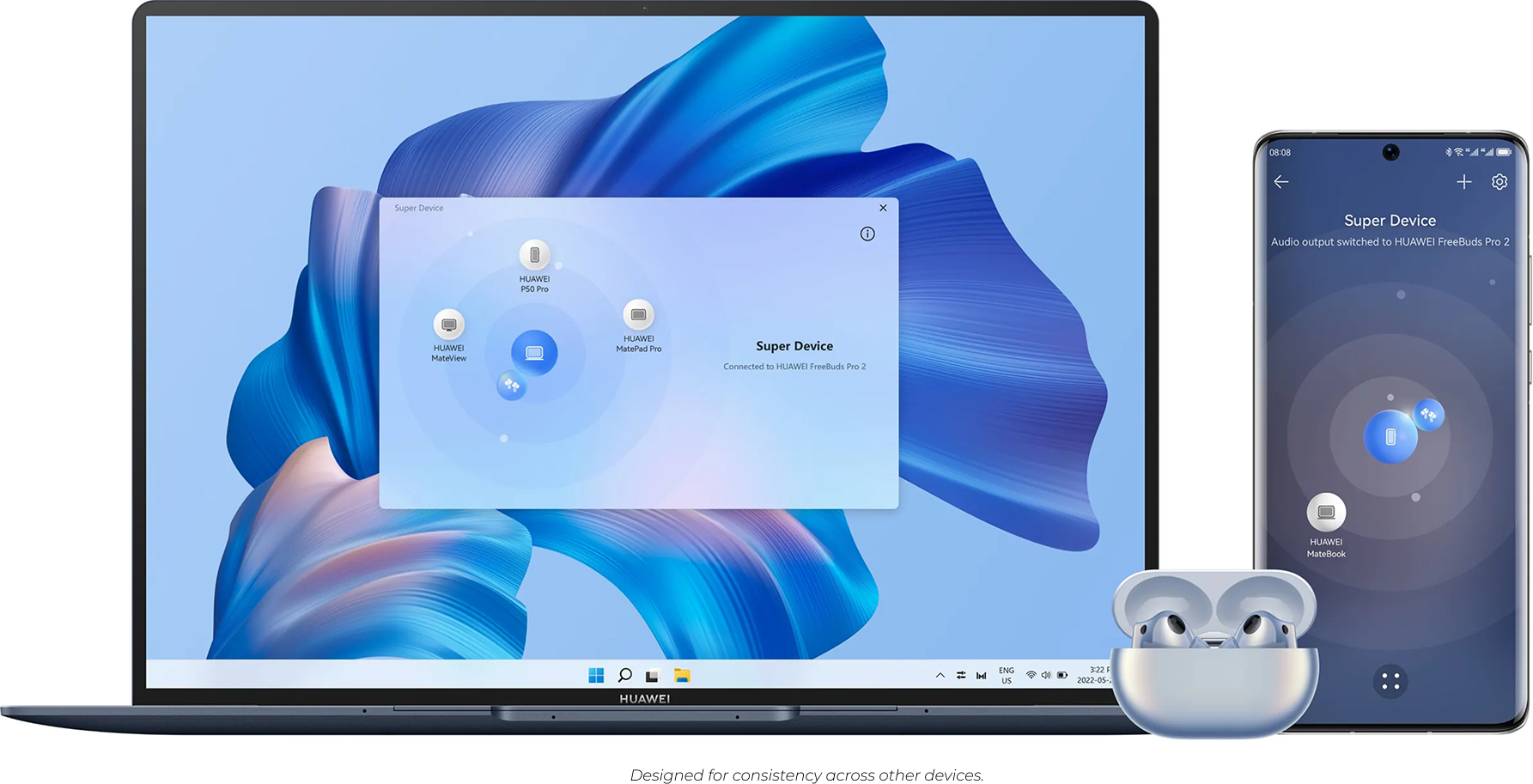Tap the central blue phone icon on phone
Screen dimensions: 1533x784
[x=1390, y=437]
